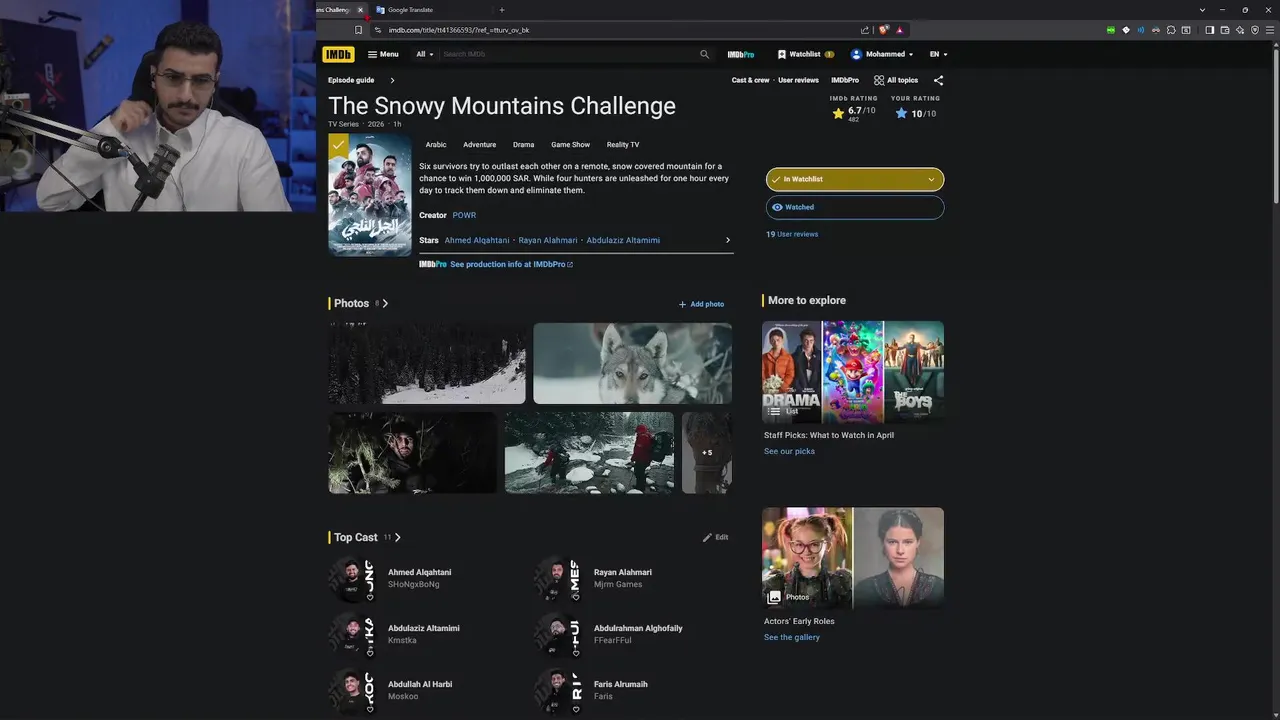This screenshot has width=1280, height=720.
Task: Open the EN language dropdown
Action: click(x=938, y=54)
